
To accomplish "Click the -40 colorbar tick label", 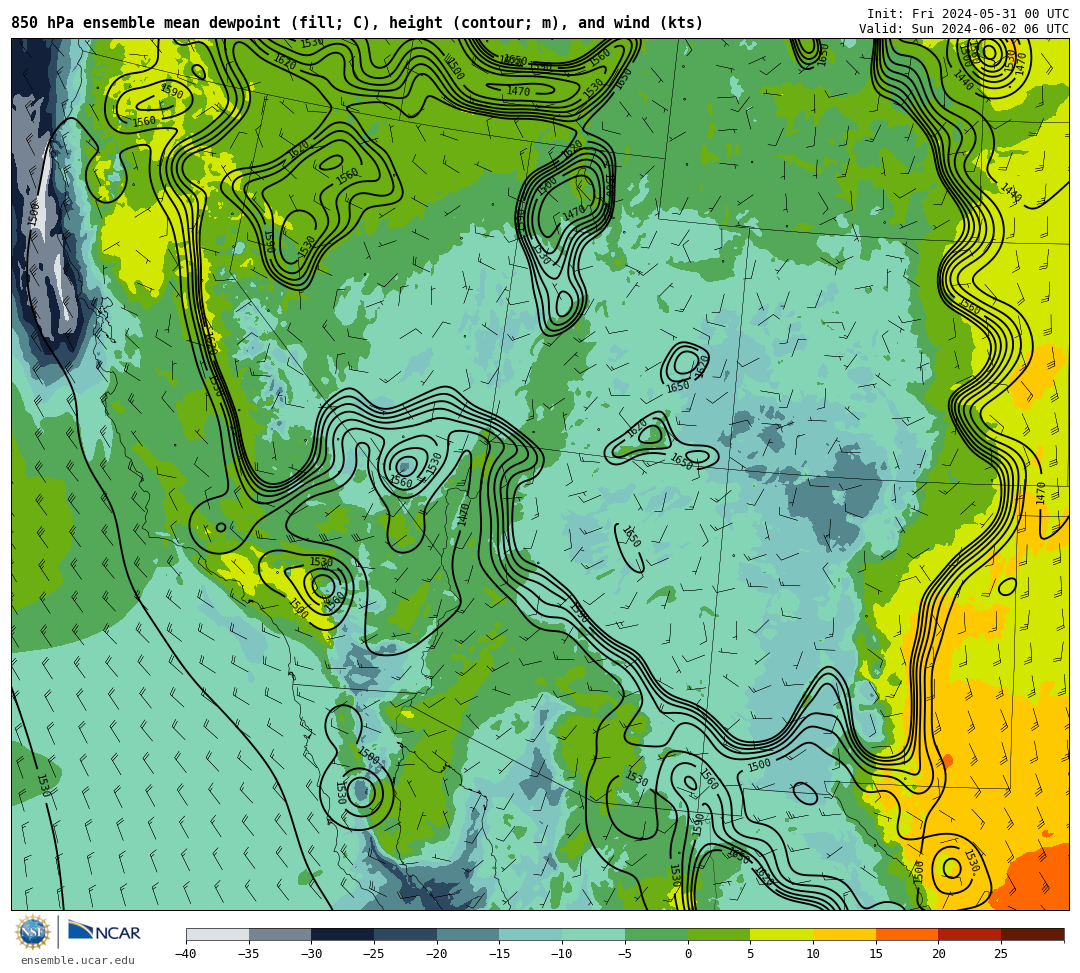I will point(186,954).
